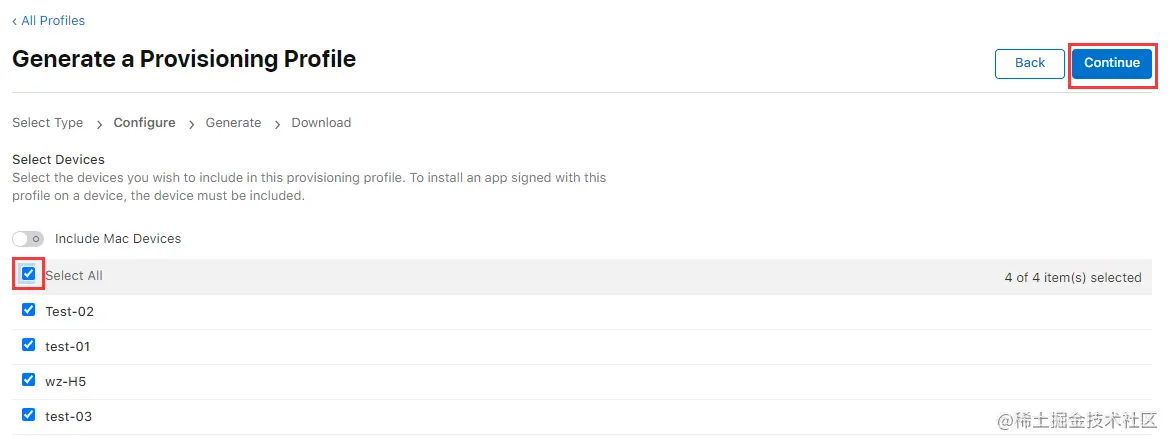Click the Generate a Provisioning Profile heading
Viewport: 1173px width, 446px height.
(x=184, y=59)
